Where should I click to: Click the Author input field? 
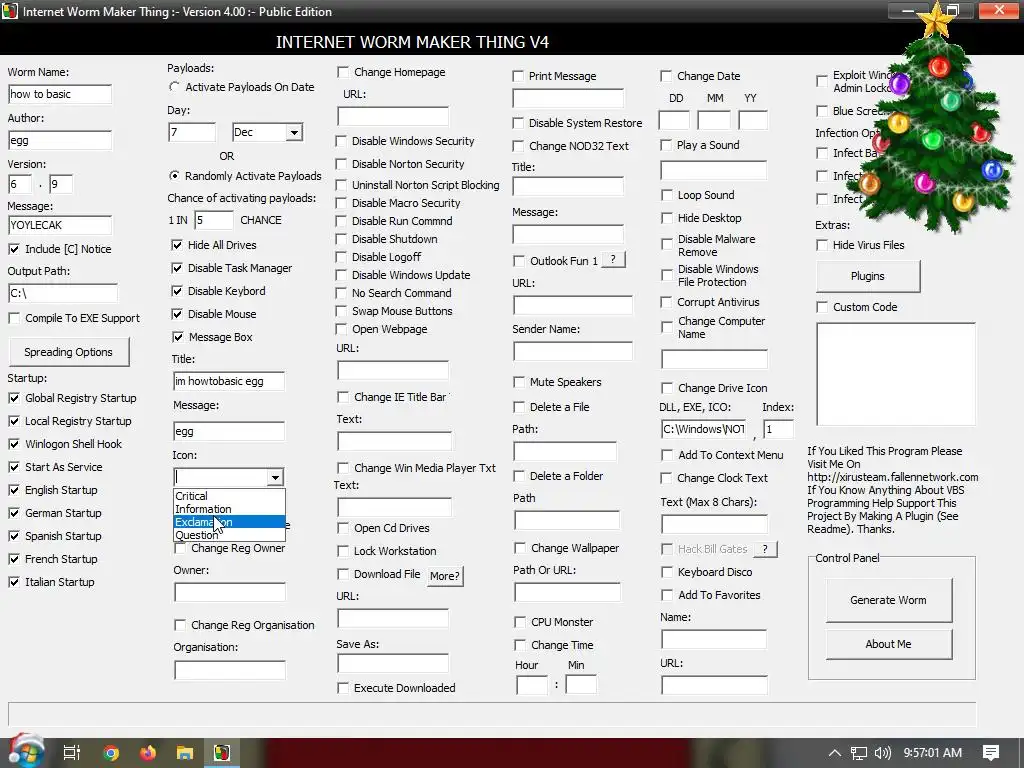[x=59, y=140]
